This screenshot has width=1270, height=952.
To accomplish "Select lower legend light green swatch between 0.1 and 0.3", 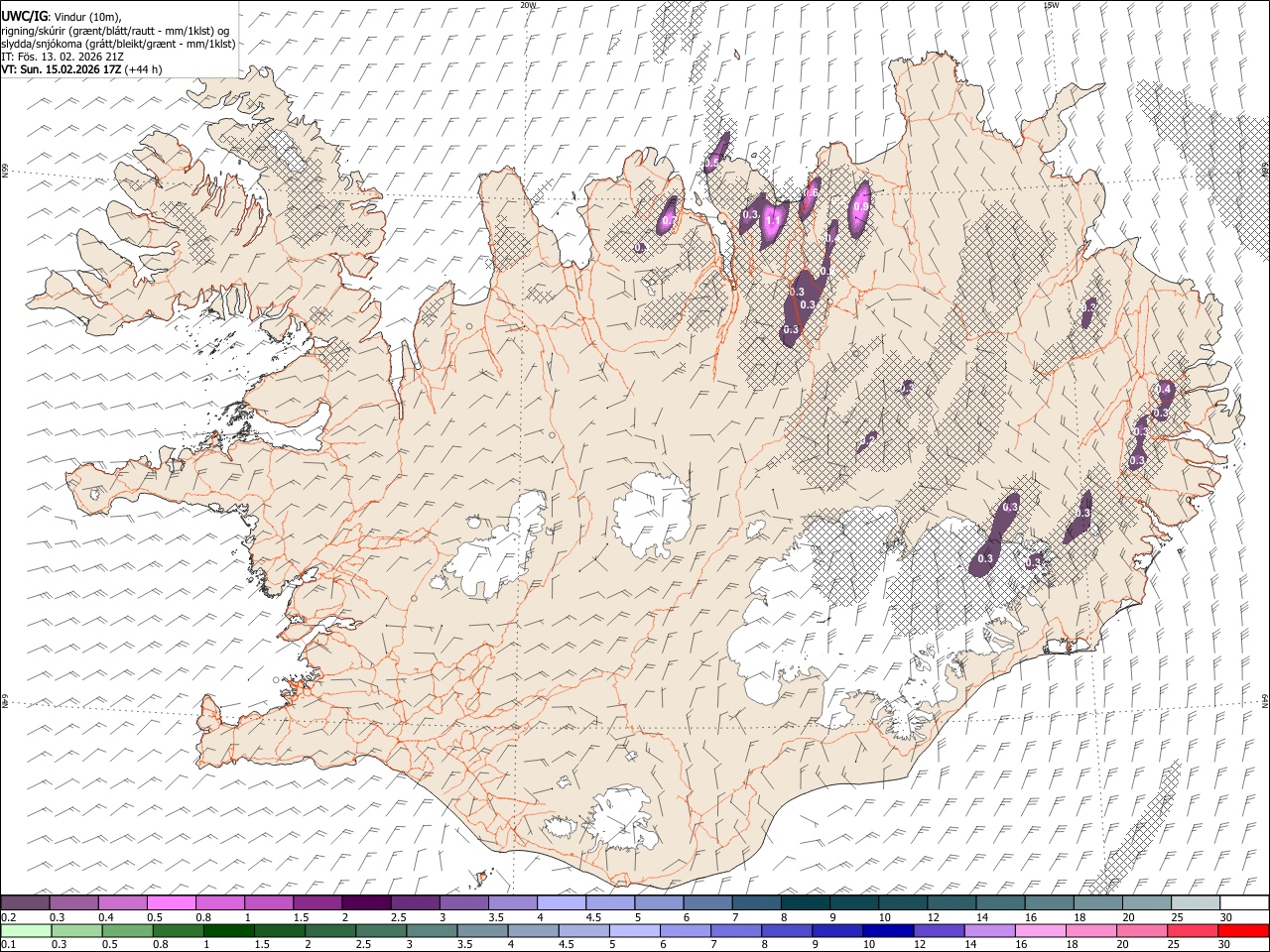I will pos(26,931).
